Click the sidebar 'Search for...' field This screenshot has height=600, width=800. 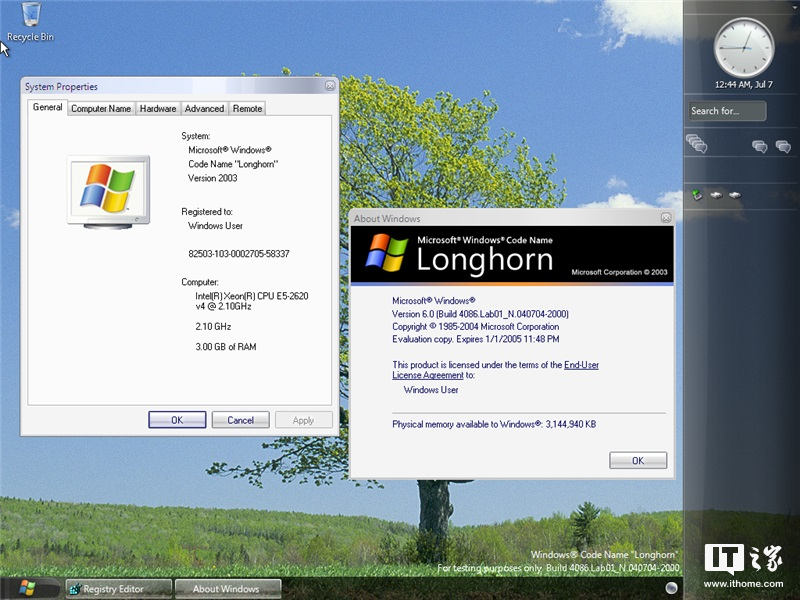(727, 111)
